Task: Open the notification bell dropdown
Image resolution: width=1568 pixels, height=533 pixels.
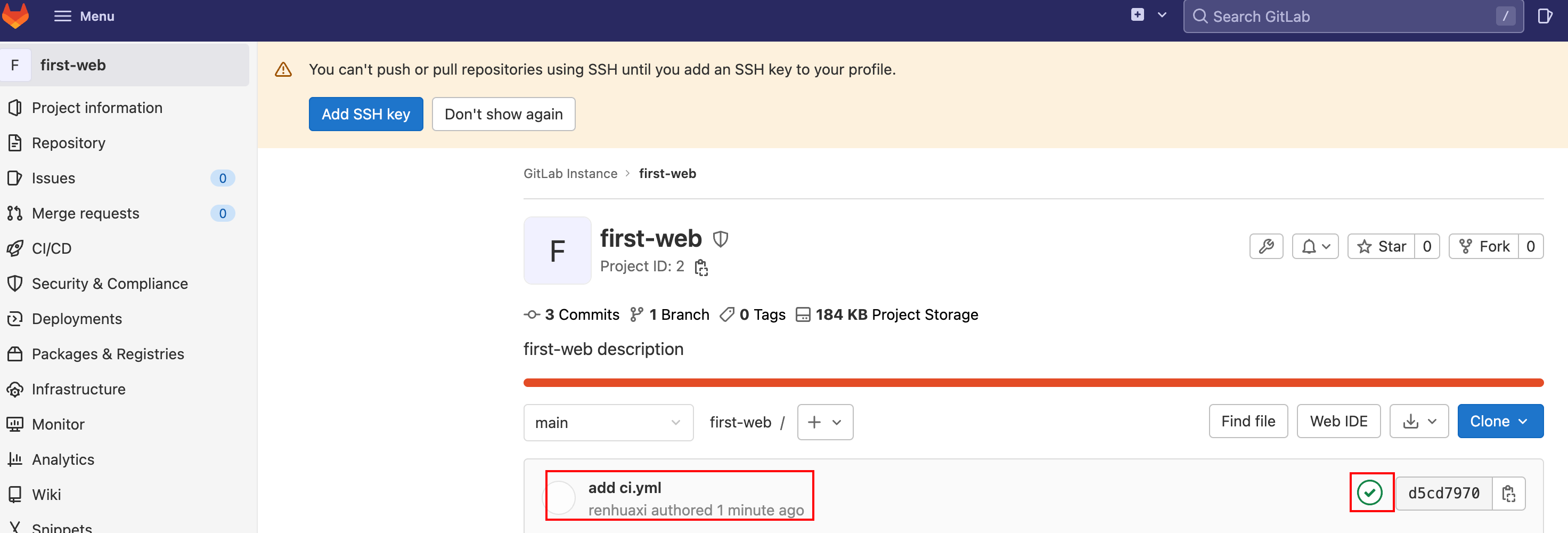Action: [1316, 247]
